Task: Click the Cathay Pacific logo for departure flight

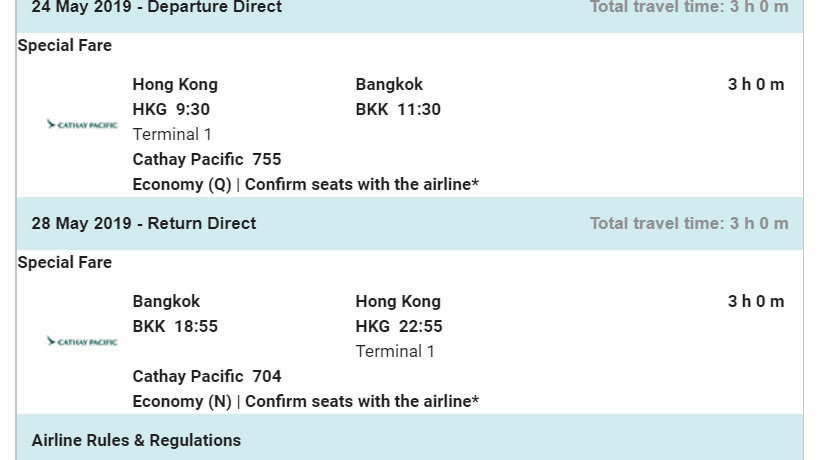Action: pyautogui.click(x=82, y=125)
